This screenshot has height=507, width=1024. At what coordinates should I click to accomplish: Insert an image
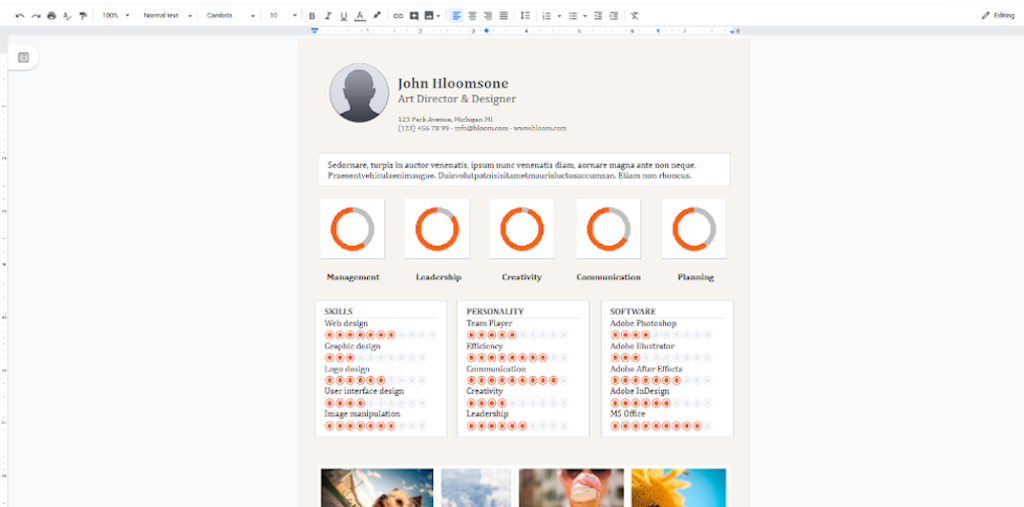[429, 16]
